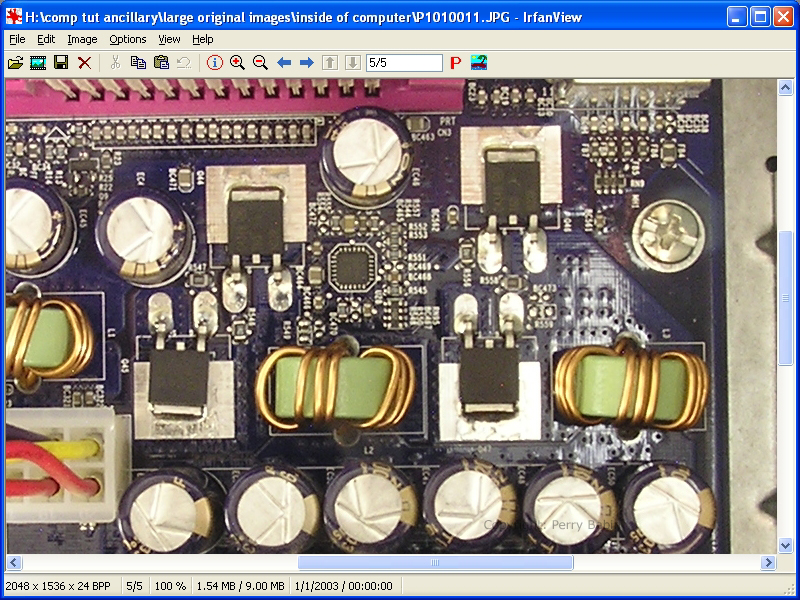Click the horizontal scrollbar right arrow
The height and width of the screenshot is (600, 800).
pyautogui.click(x=768, y=563)
